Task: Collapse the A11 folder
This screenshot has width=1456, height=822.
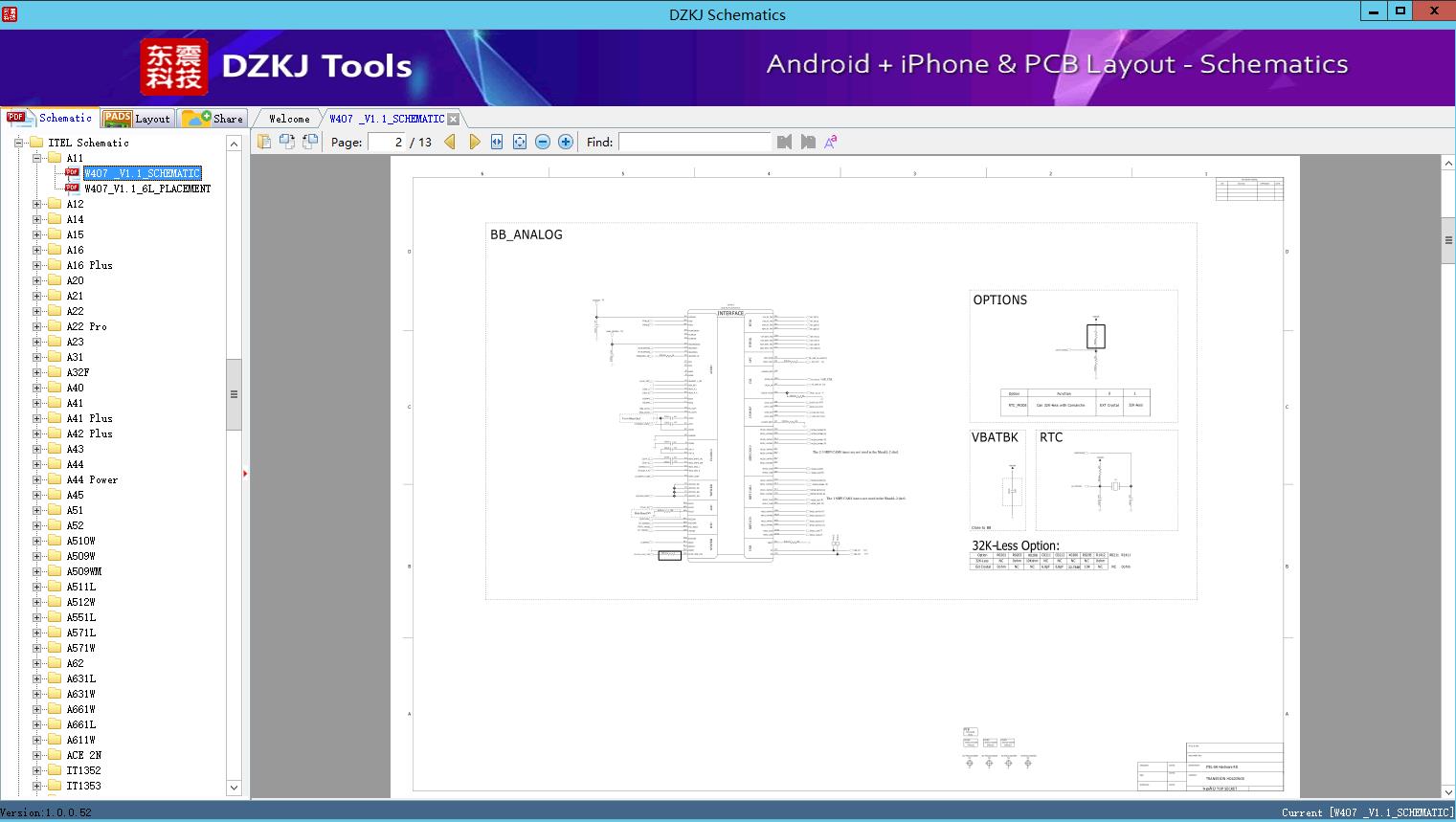Action: [37, 158]
